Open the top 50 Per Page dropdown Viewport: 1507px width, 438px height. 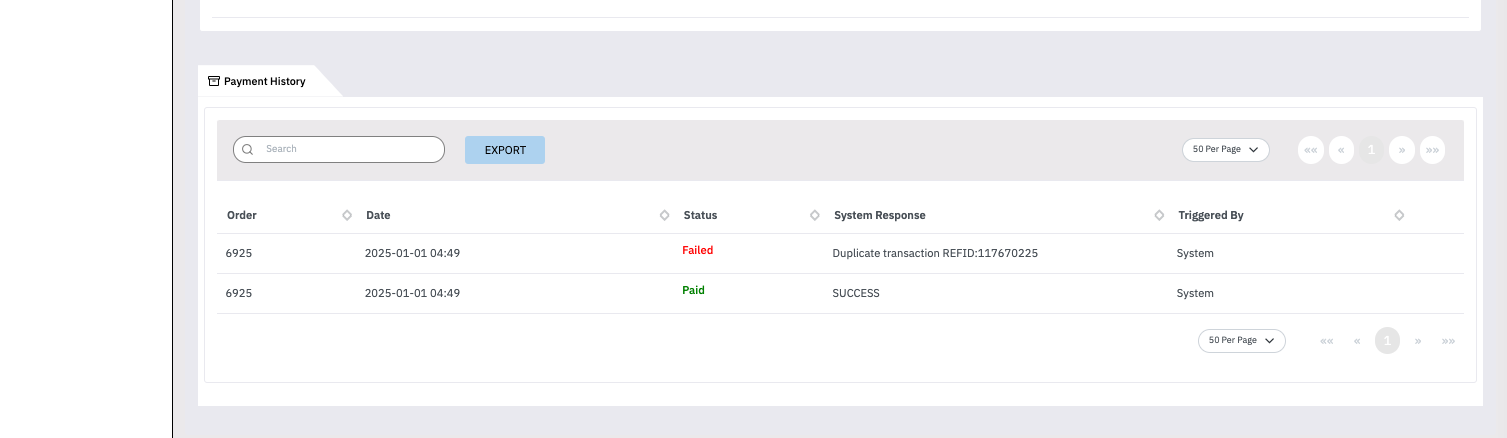click(x=1225, y=149)
